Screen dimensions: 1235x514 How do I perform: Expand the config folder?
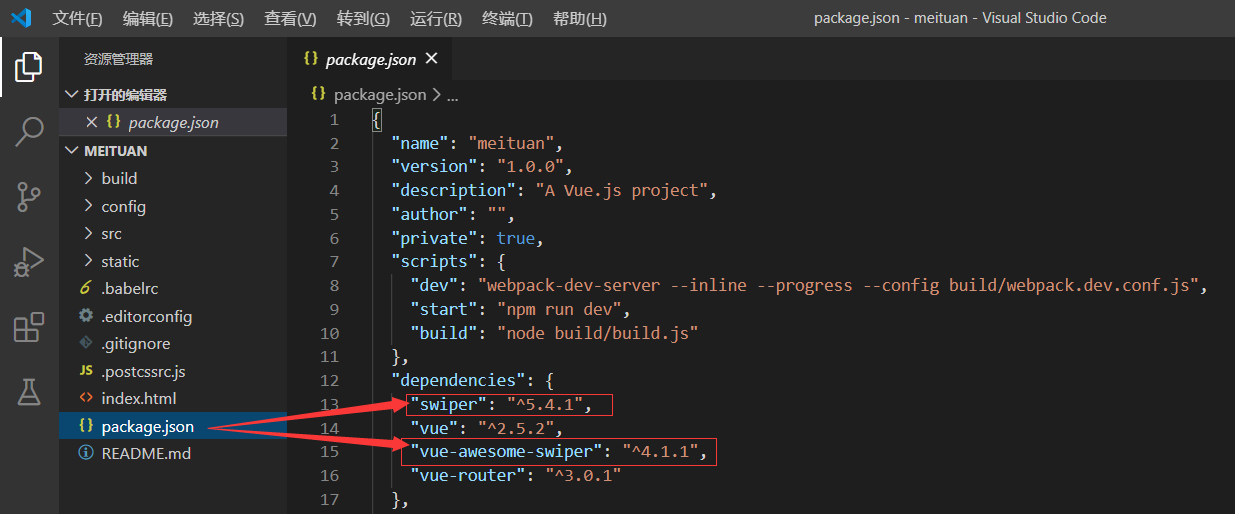click(173, 206)
